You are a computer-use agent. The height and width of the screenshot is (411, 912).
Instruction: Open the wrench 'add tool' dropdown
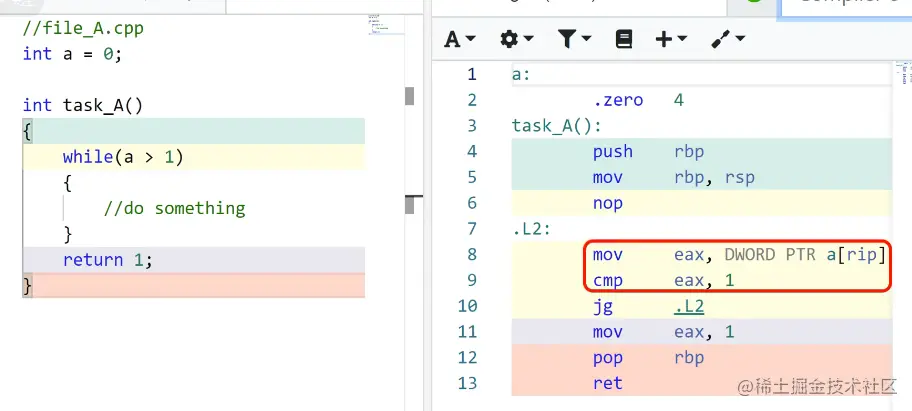click(728, 39)
